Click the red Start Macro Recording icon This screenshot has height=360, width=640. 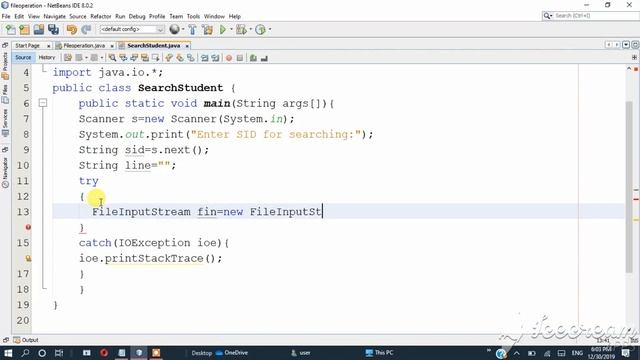[229, 58]
